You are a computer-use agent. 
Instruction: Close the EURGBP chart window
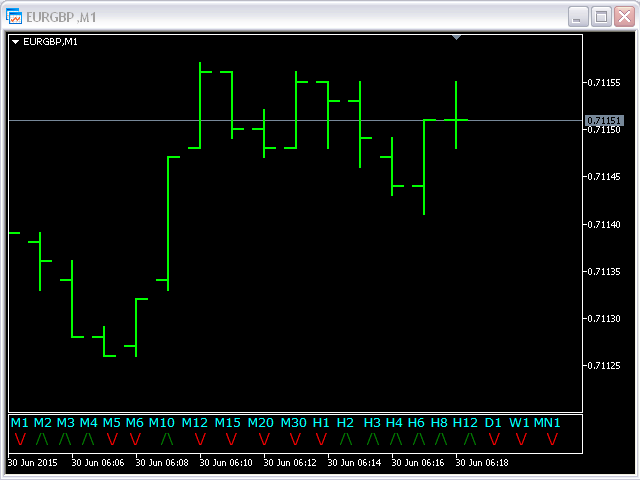[624, 17]
